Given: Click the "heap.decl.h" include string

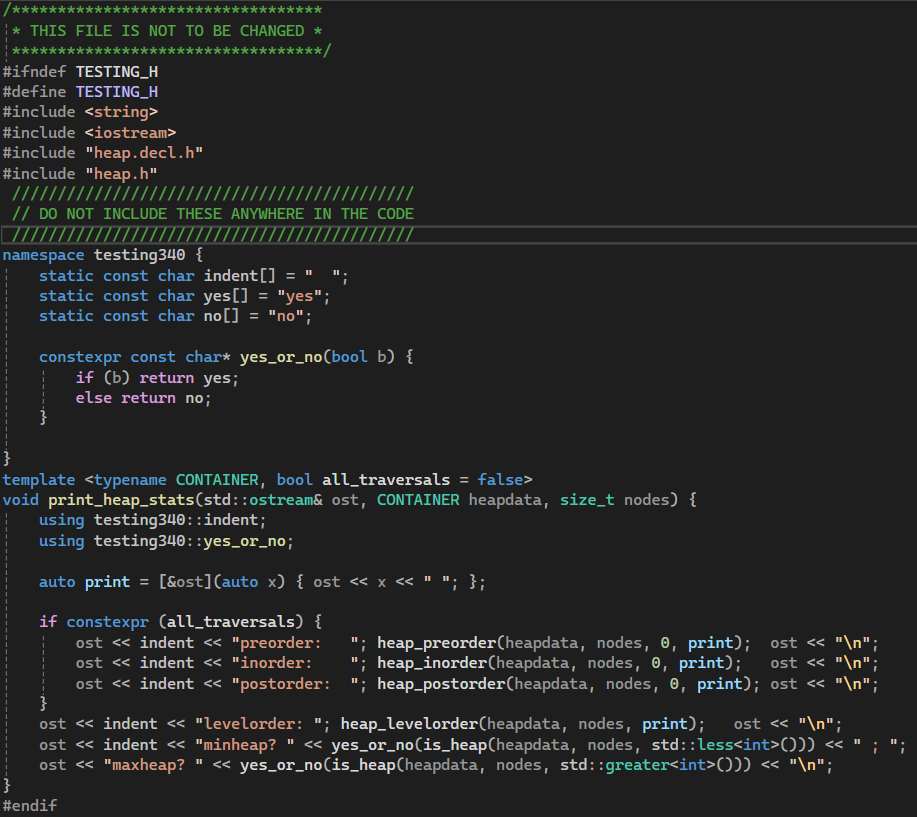Looking at the screenshot, I should [x=144, y=153].
